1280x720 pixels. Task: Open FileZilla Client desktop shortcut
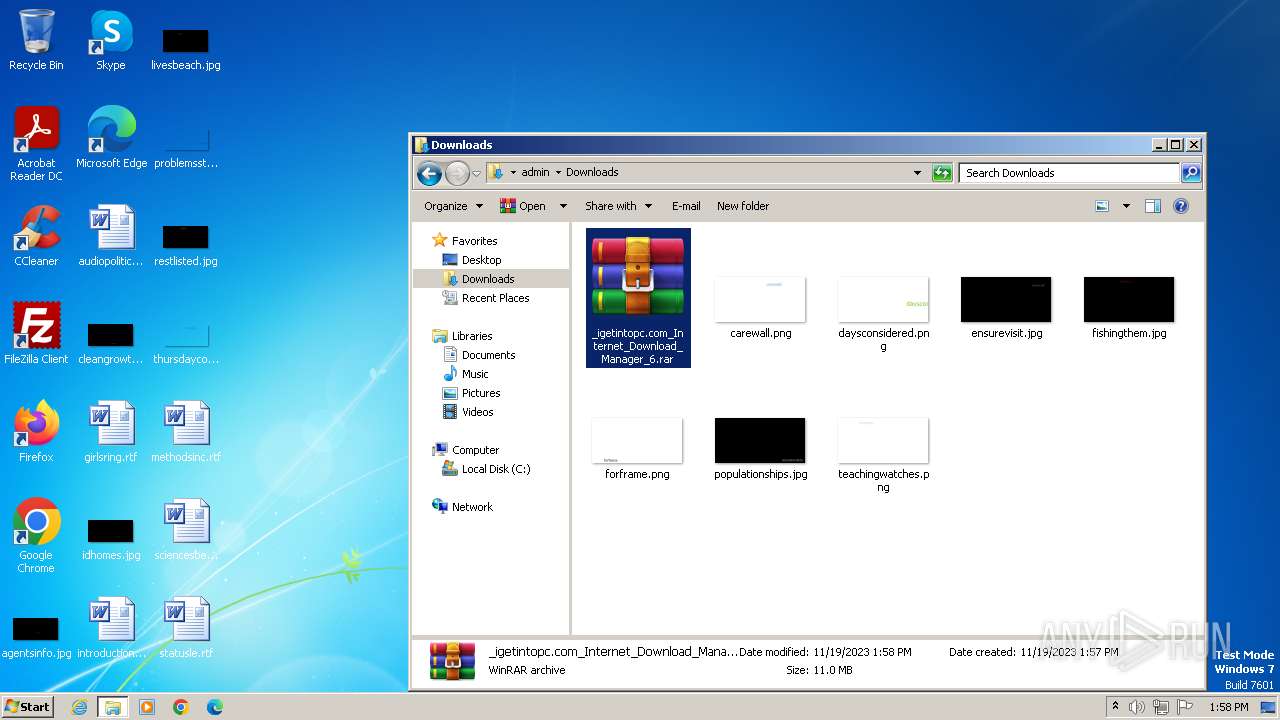pyautogui.click(x=36, y=334)
